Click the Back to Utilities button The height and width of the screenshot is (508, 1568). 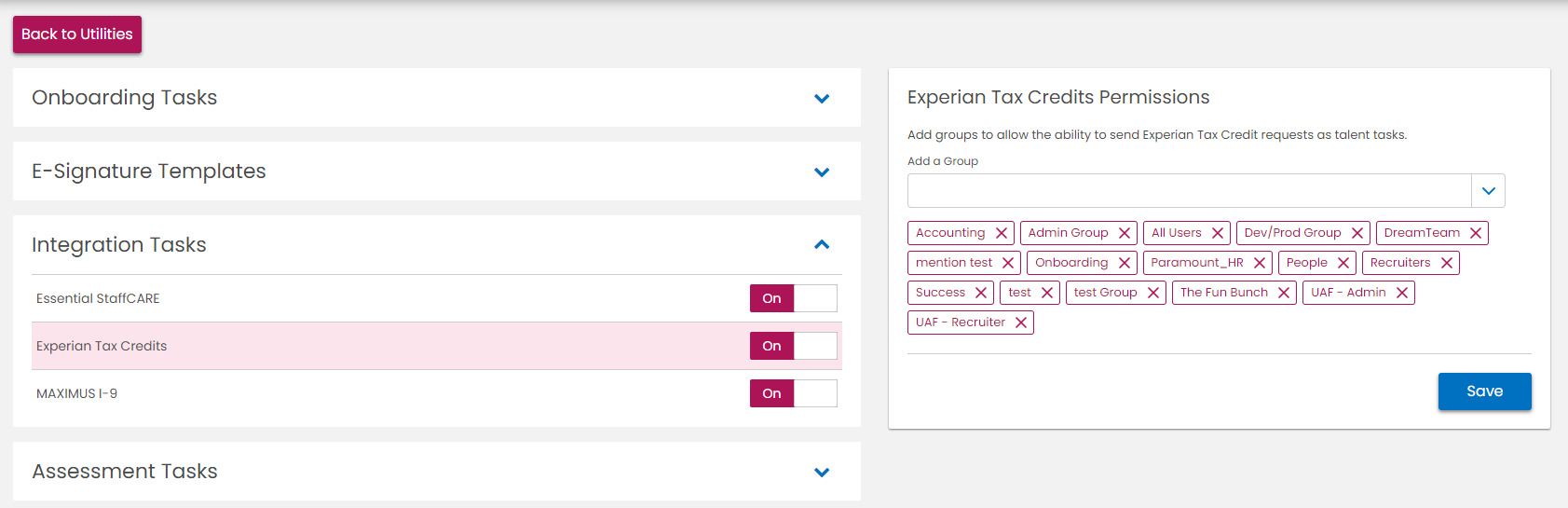(77, 34)
